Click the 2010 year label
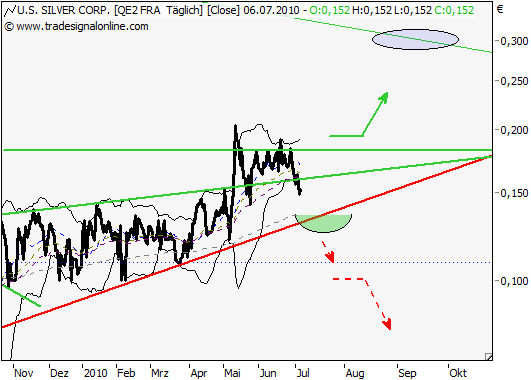The height and width of the screenshot is (380, 531). click(x=95, y=373)
